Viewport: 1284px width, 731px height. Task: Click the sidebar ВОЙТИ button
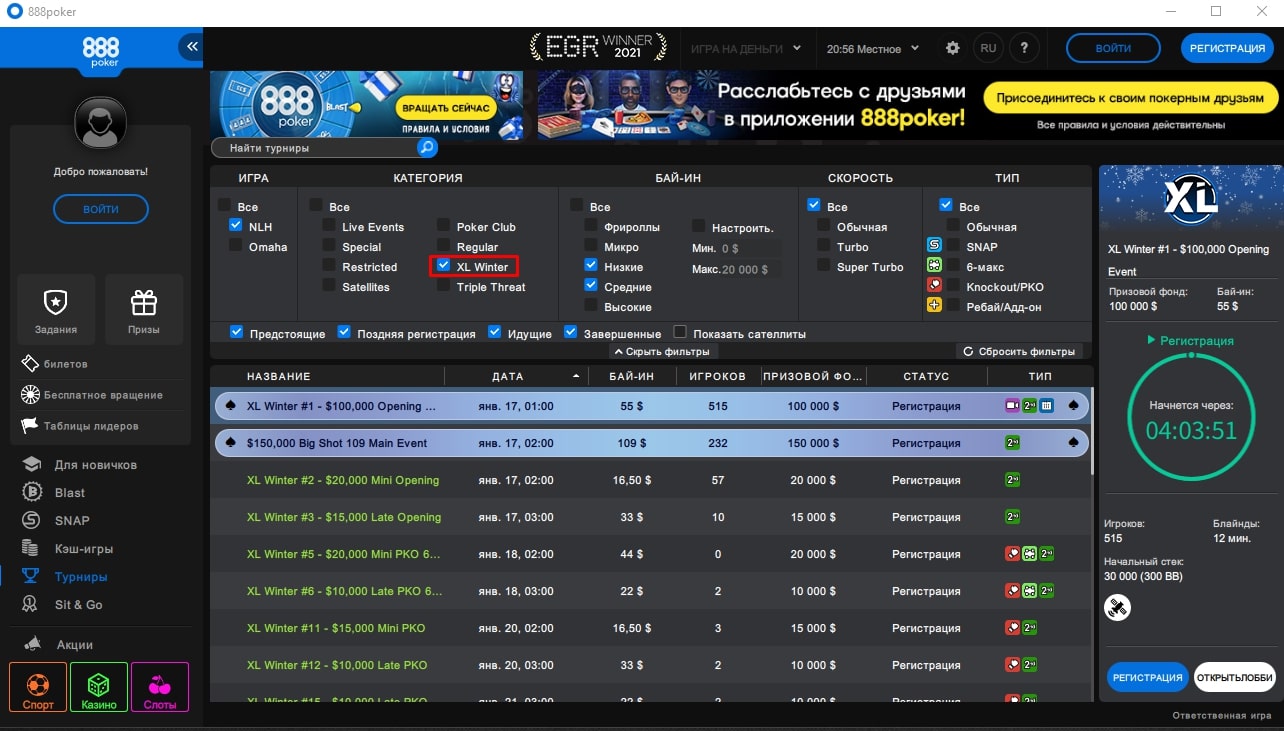(101, 209)
